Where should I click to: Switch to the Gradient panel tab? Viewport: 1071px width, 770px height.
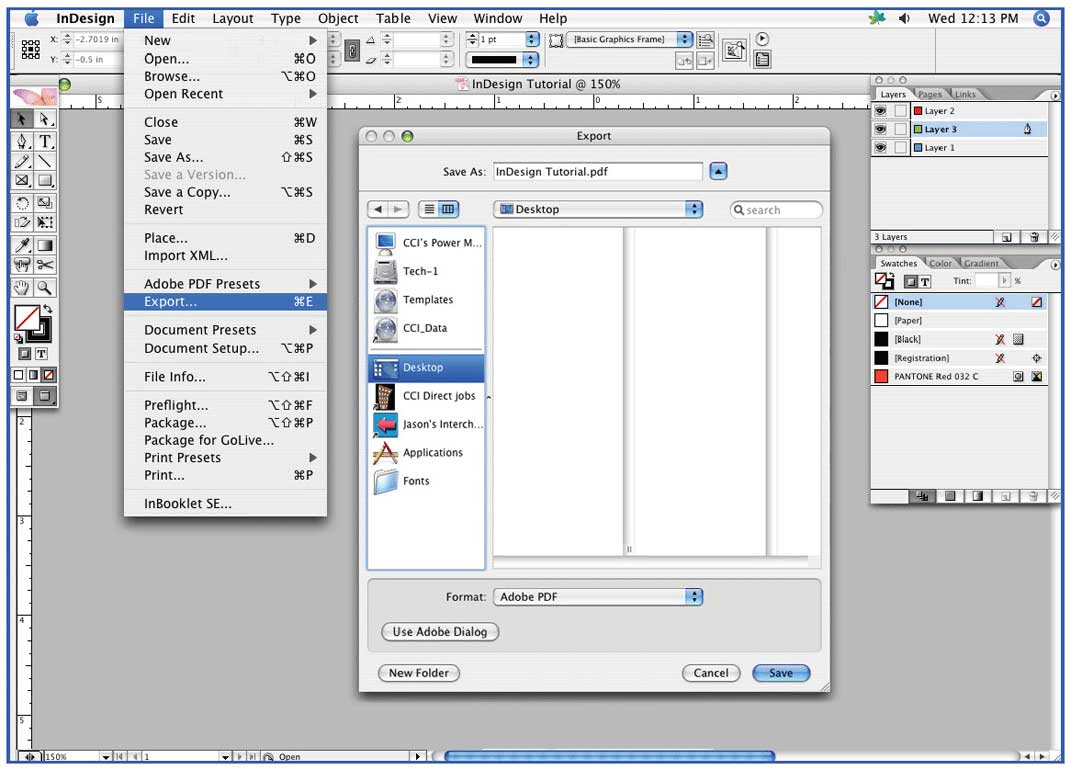[981, 263]
